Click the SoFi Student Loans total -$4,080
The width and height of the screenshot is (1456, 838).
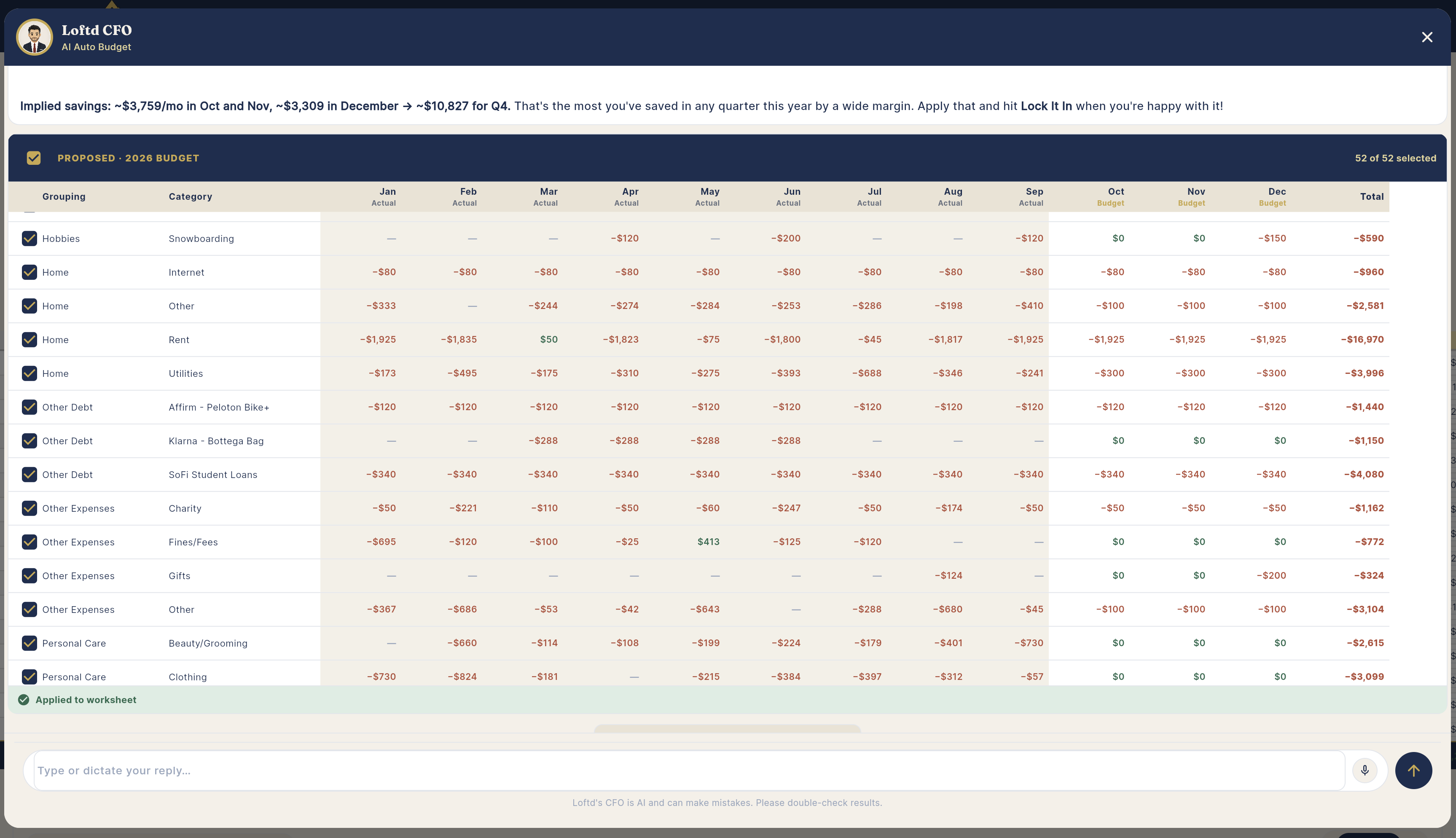coord(1363,474)
